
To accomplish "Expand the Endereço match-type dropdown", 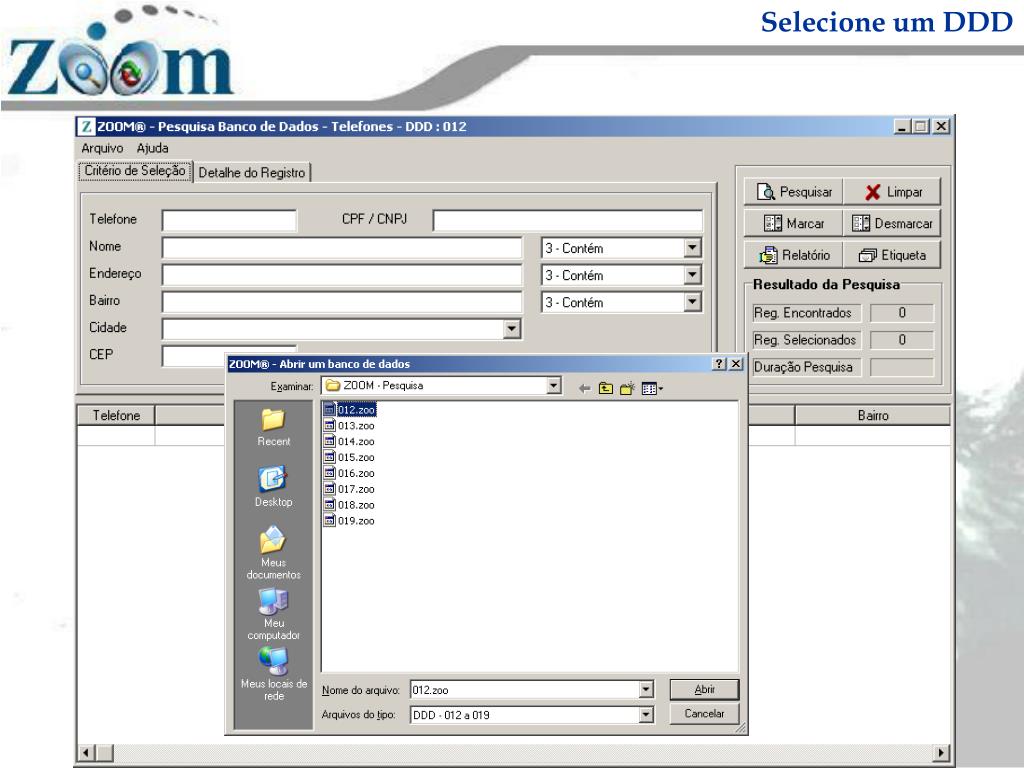I will (x=692, y=275).
